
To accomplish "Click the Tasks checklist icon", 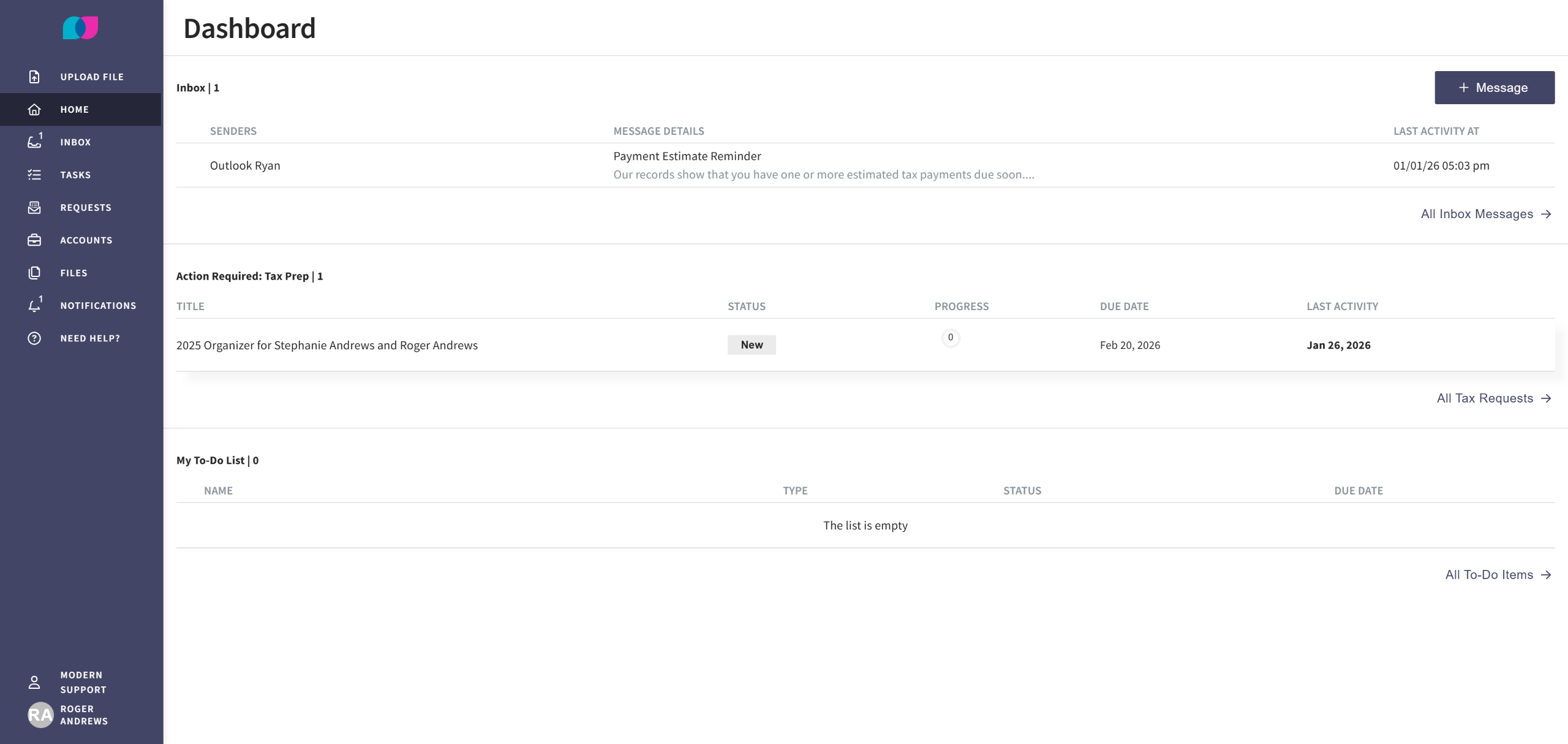I will (34, 175).
